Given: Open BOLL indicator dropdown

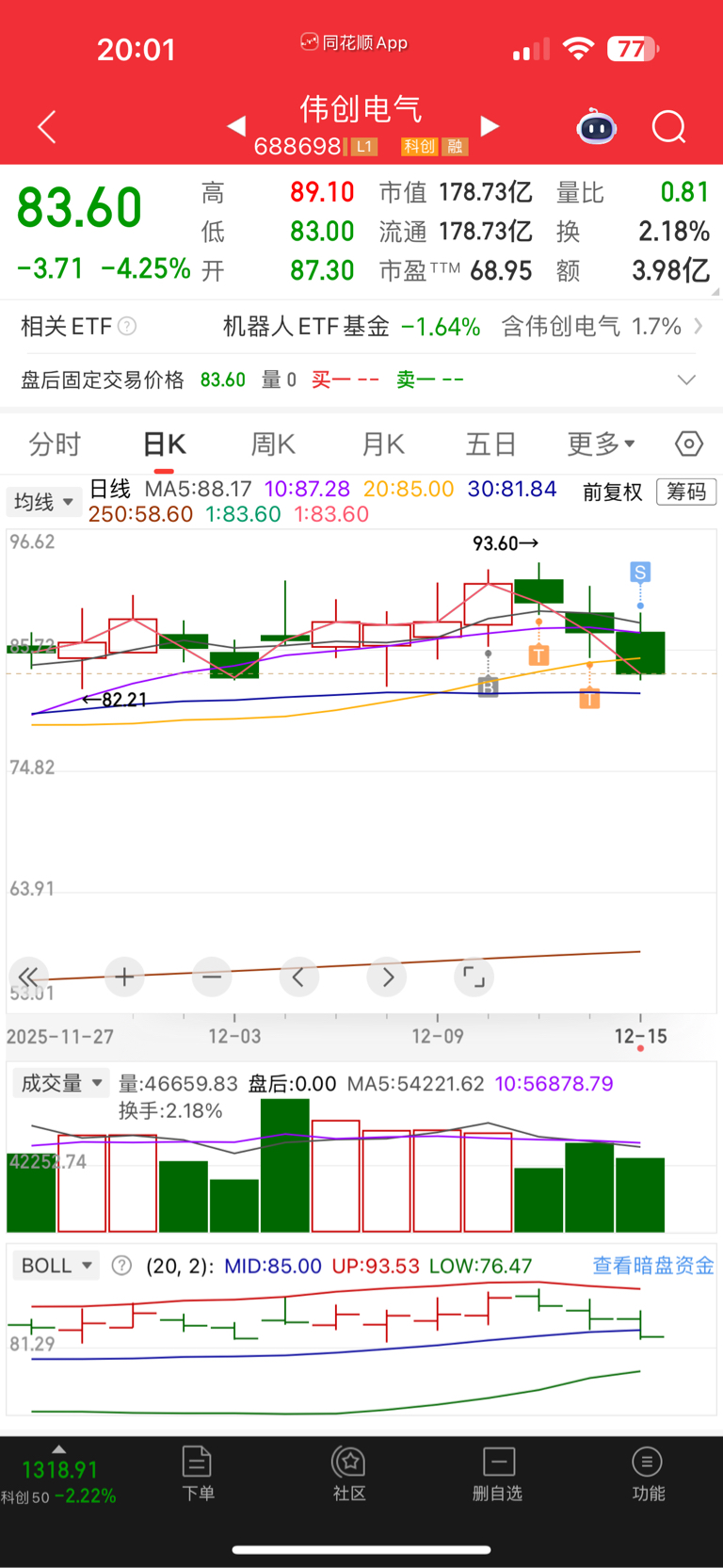Looking at the screenshot, I should pyautogui.click(x=56, y=1265).
